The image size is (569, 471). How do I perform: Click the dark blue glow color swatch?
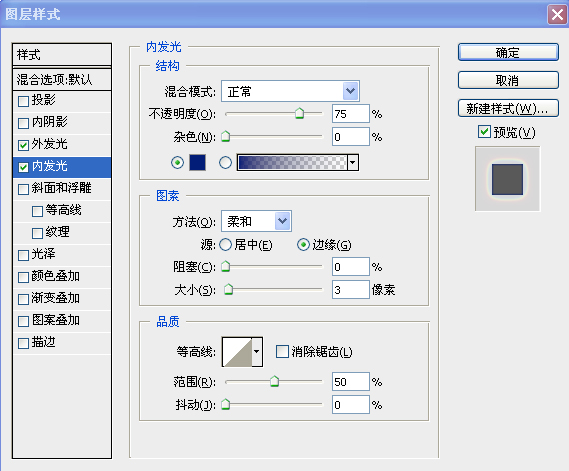[x=197, y=162]
